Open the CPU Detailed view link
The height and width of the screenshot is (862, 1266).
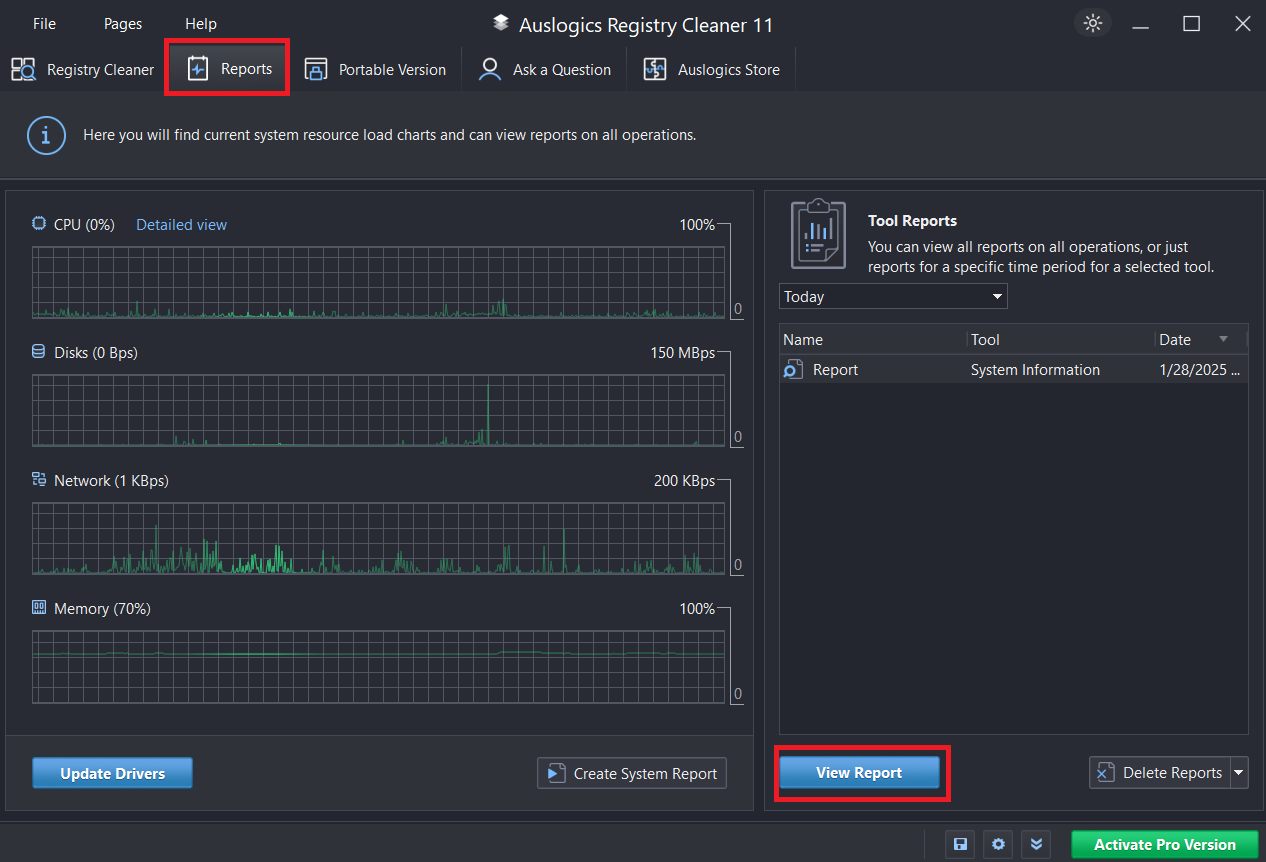[181, 225]
